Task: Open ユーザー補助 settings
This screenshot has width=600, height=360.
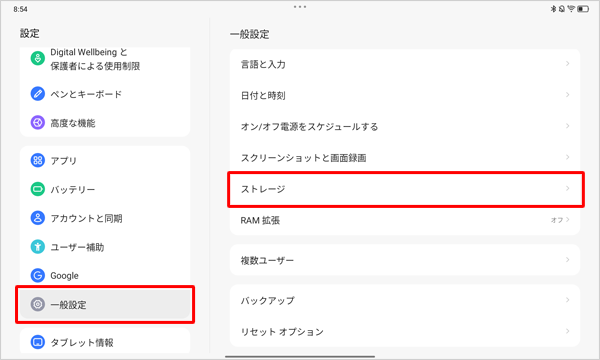Action: pyautogui.click(x=105, y=247)
